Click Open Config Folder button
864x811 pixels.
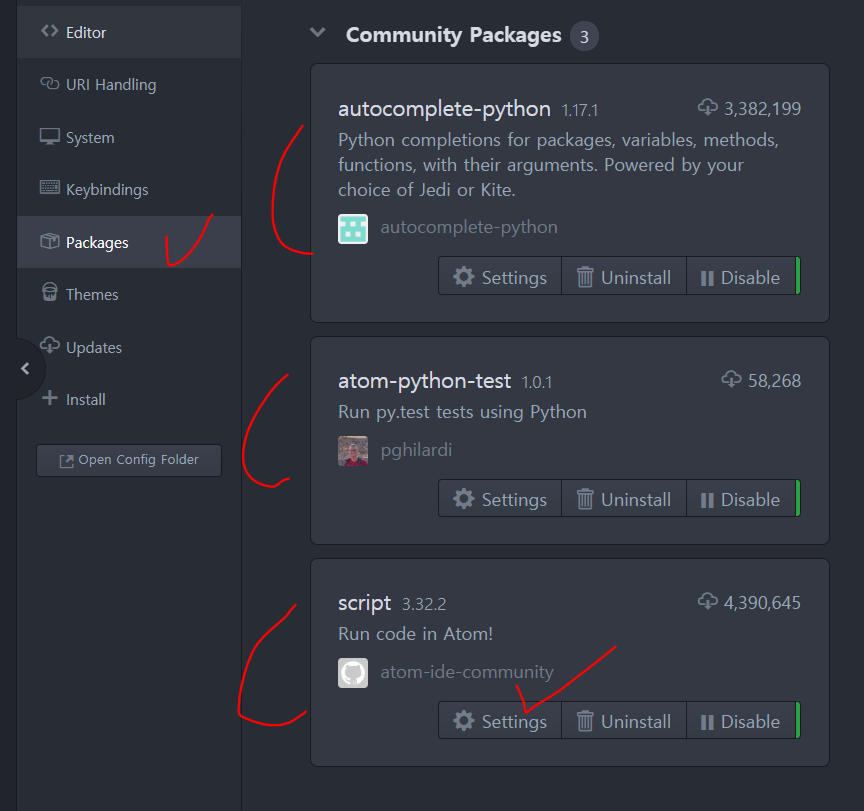[129, 460]
